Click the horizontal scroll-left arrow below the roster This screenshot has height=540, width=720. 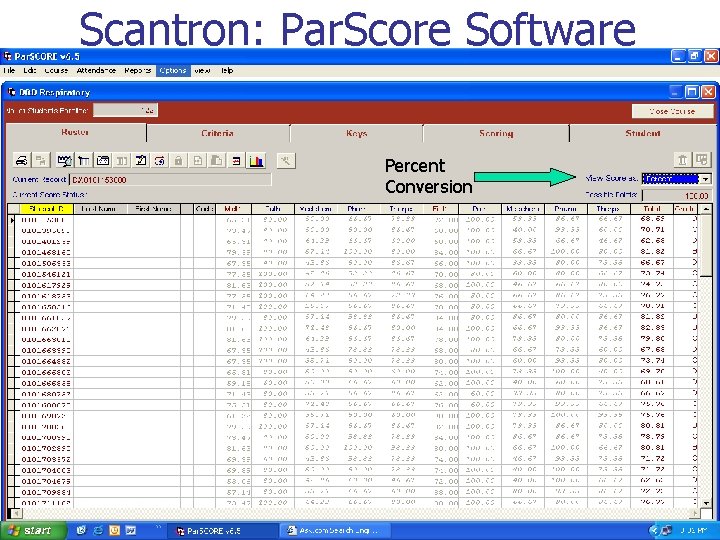point(15,513)
